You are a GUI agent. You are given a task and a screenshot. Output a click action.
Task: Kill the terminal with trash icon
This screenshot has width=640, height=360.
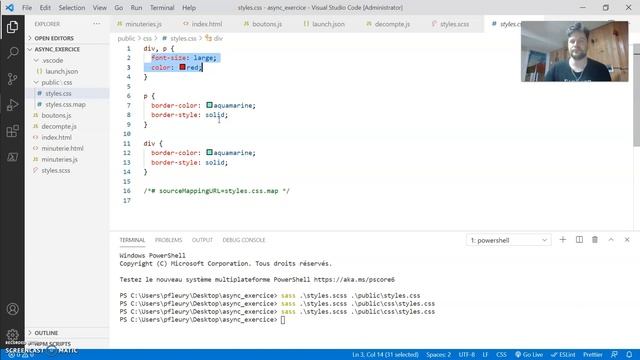(x=595, y=240)
